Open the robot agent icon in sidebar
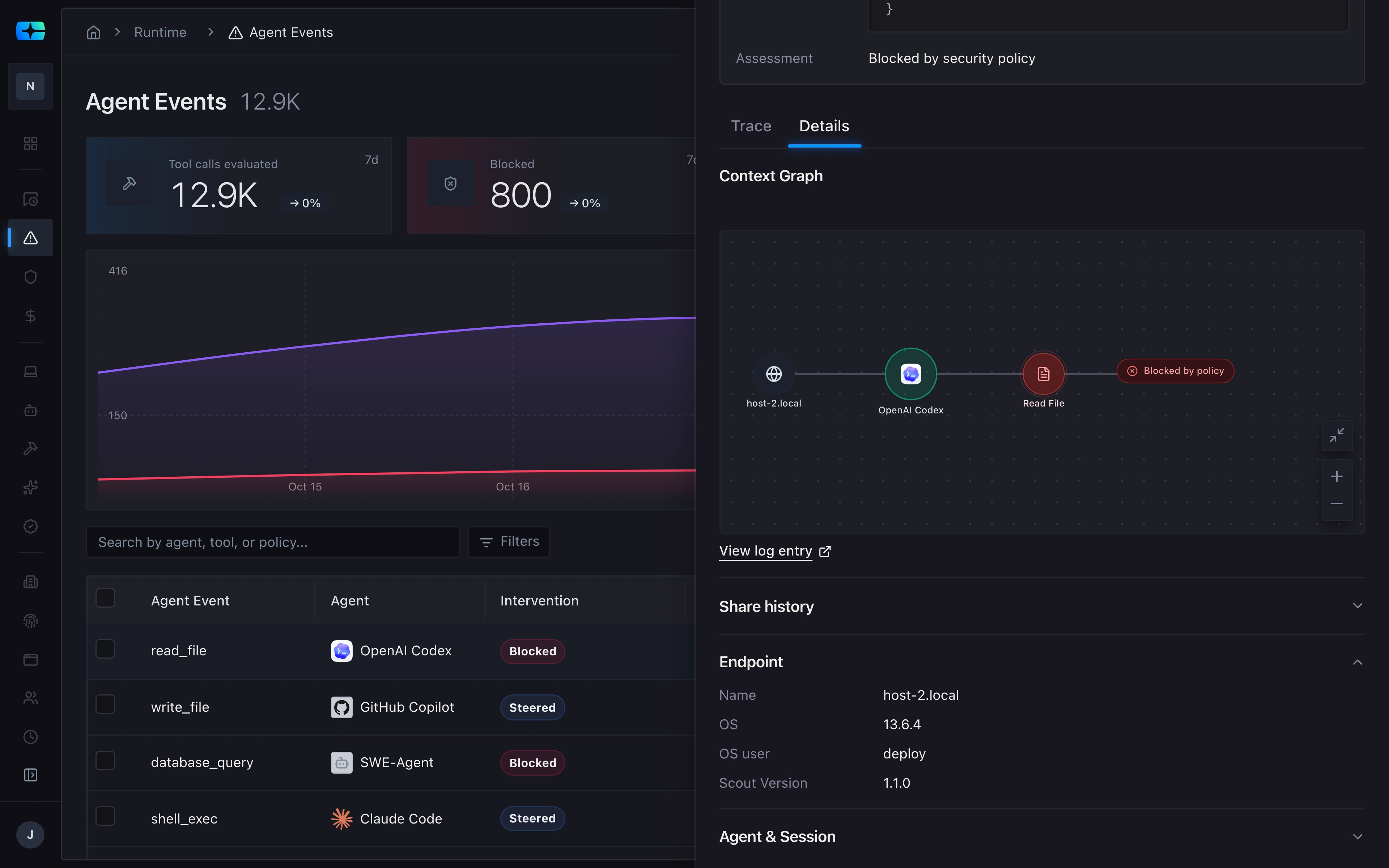1389x868 pixels. [x=30, y=410]
